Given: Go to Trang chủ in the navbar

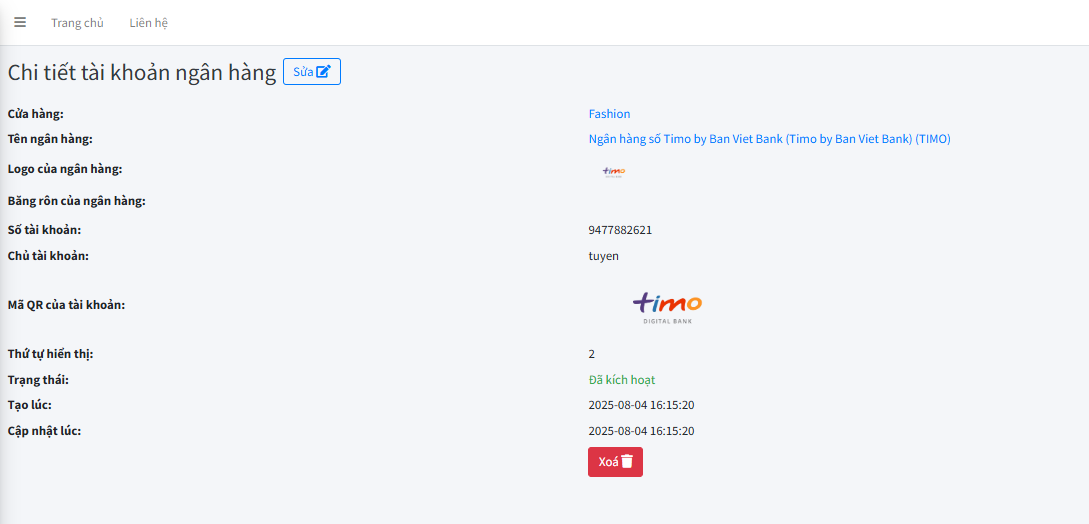Looking at the screenshot, I should tap(77, 23).
